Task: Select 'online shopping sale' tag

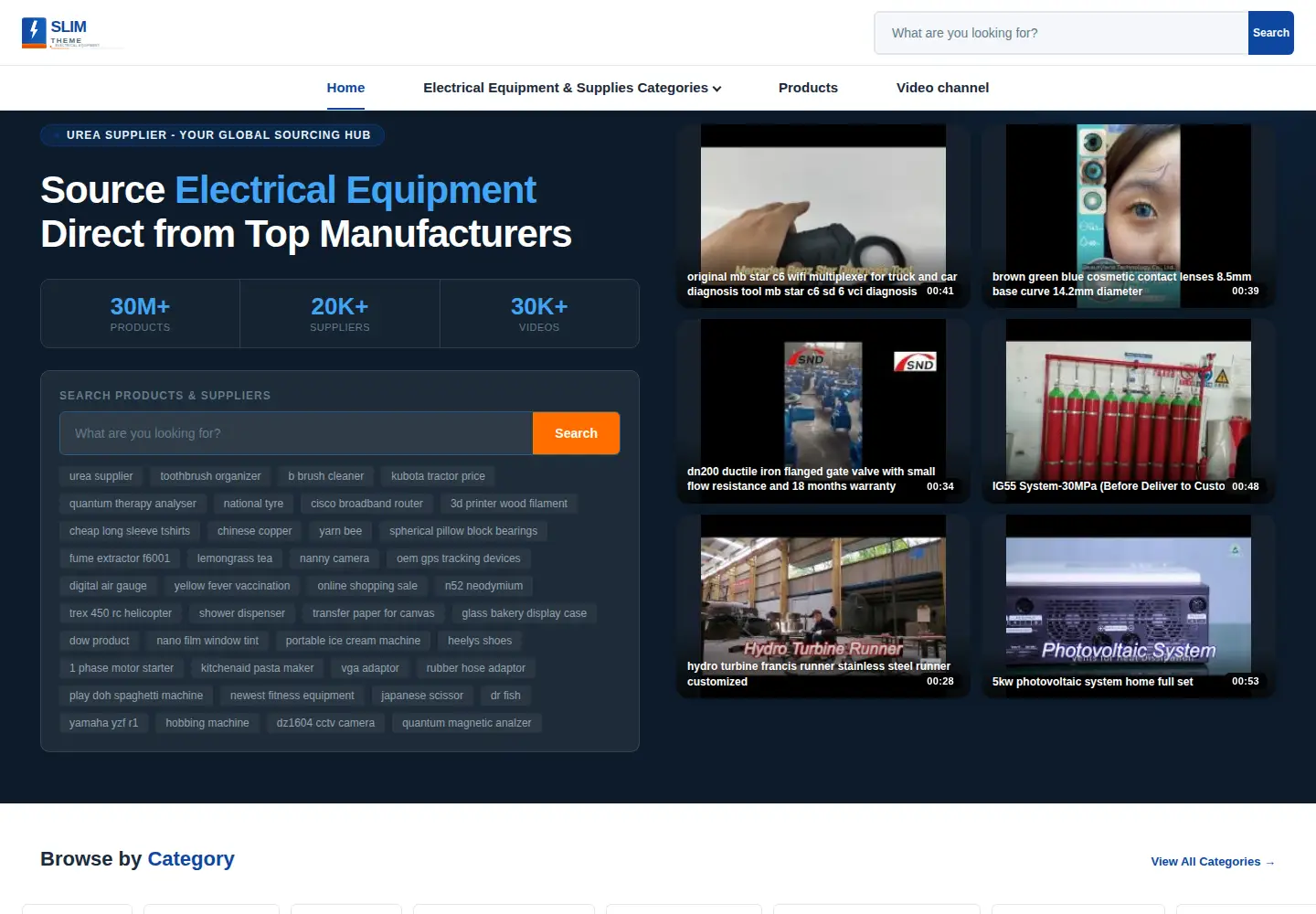Action: 367,586
